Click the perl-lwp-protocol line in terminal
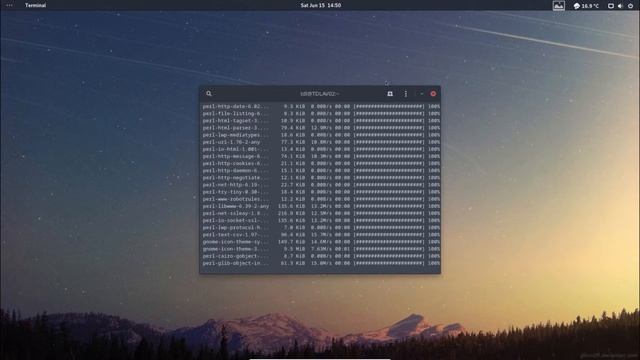 coord(321,228)
